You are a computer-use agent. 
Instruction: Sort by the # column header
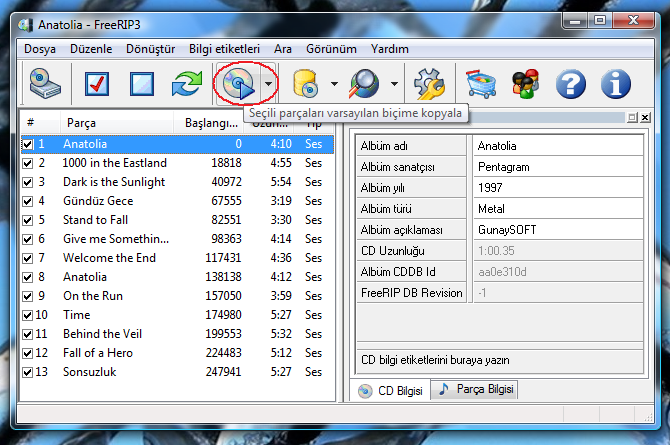point(41,123)
